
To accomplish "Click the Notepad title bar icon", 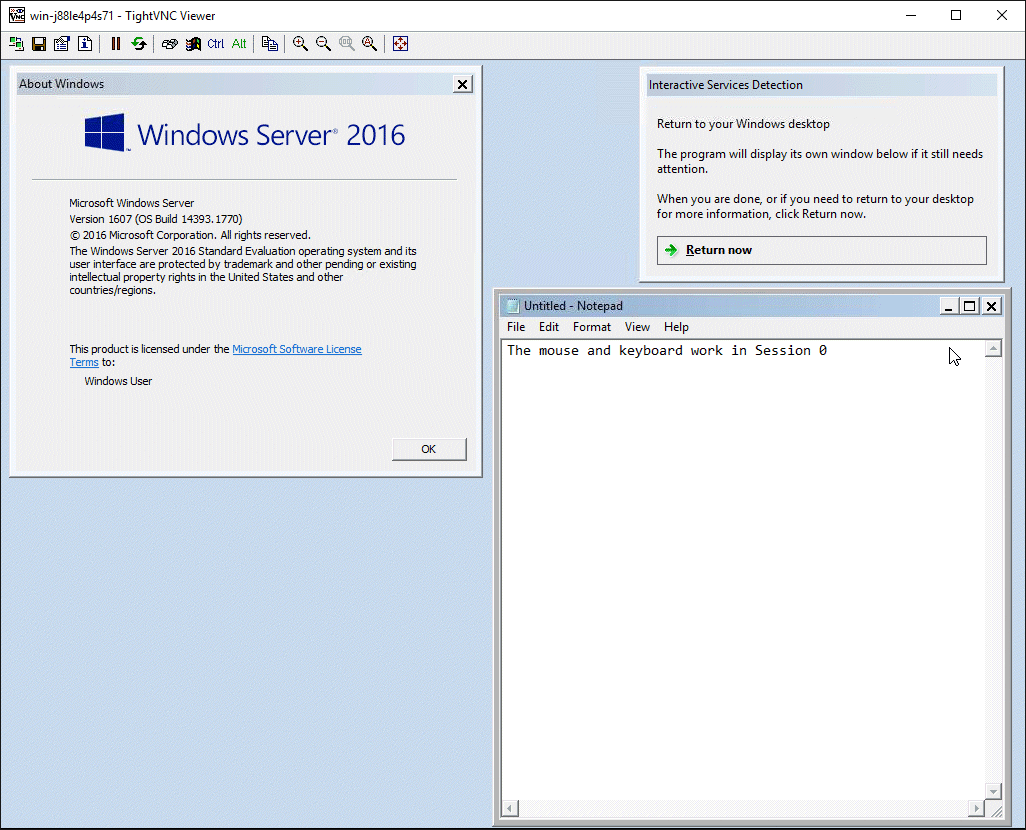I will [x=513, y=306].
